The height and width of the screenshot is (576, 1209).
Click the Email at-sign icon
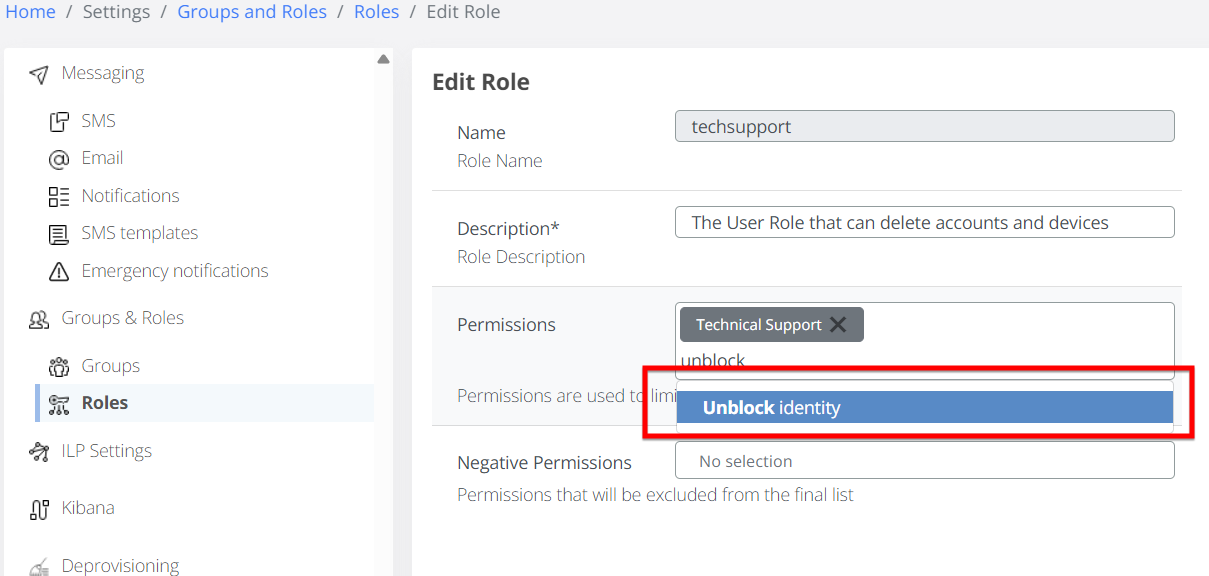pyautogui.click(x=59, y=159)
